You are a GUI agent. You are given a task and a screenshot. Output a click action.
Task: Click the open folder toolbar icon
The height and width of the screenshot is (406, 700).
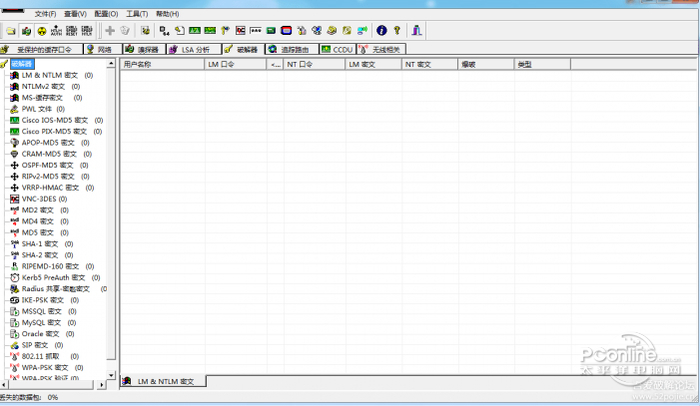coord(10,31)
